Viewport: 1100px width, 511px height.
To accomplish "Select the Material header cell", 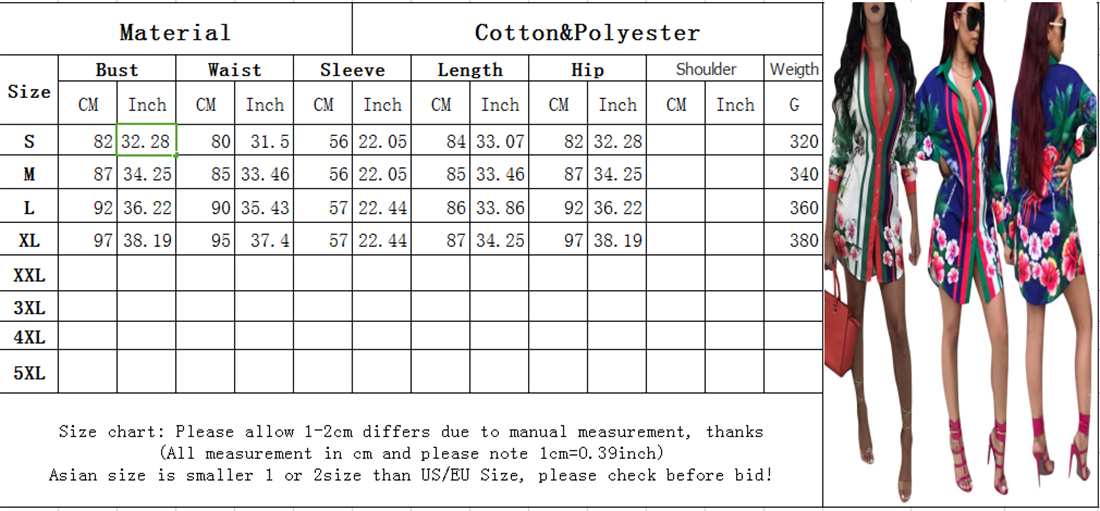I will point(175,32).
